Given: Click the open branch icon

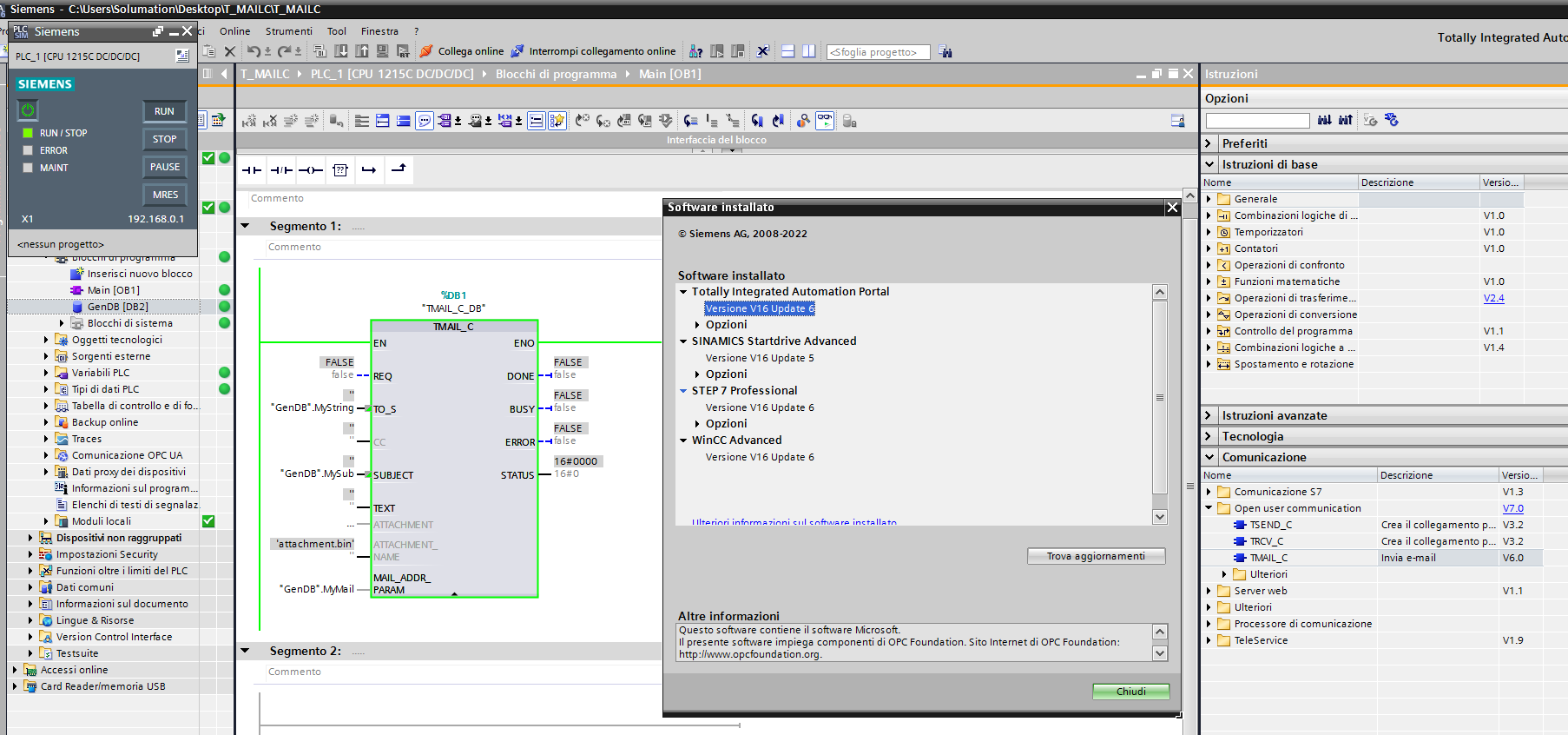Looking at the screenshot, I should [369, 170].
